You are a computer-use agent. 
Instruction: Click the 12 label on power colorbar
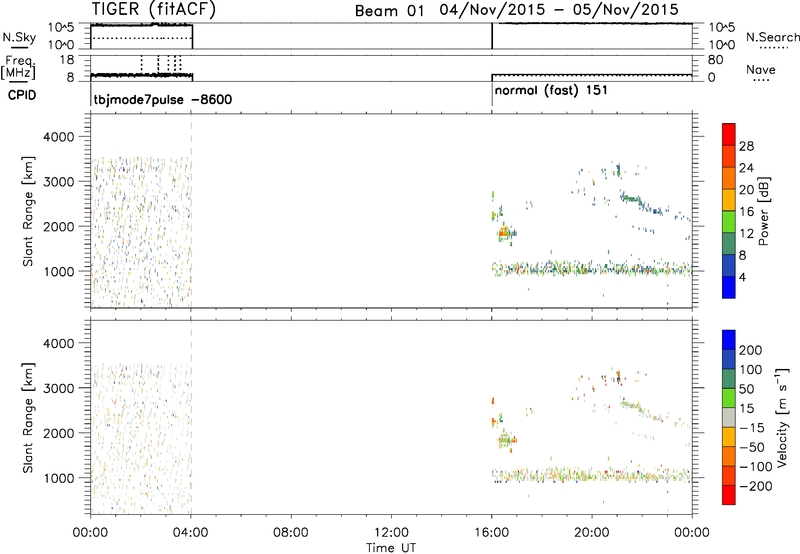coord(746,234)
